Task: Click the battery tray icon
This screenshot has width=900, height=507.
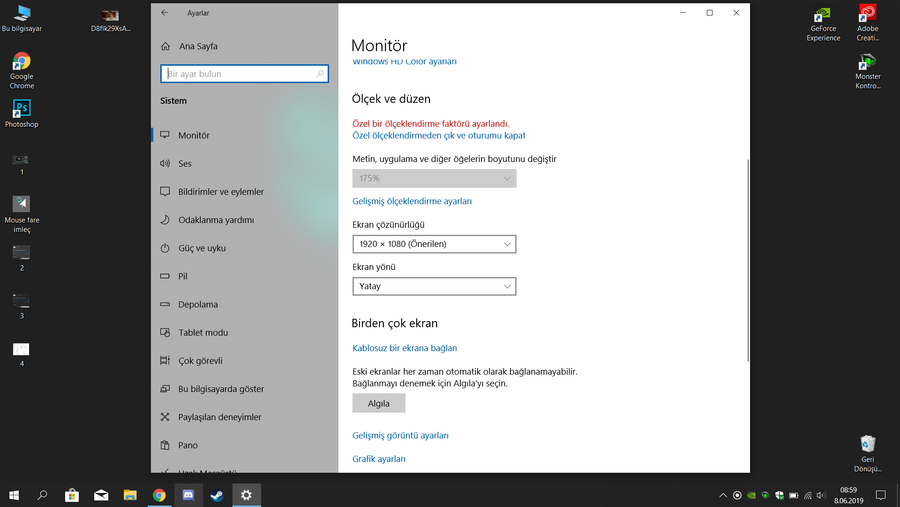Action: coord(794,496)
